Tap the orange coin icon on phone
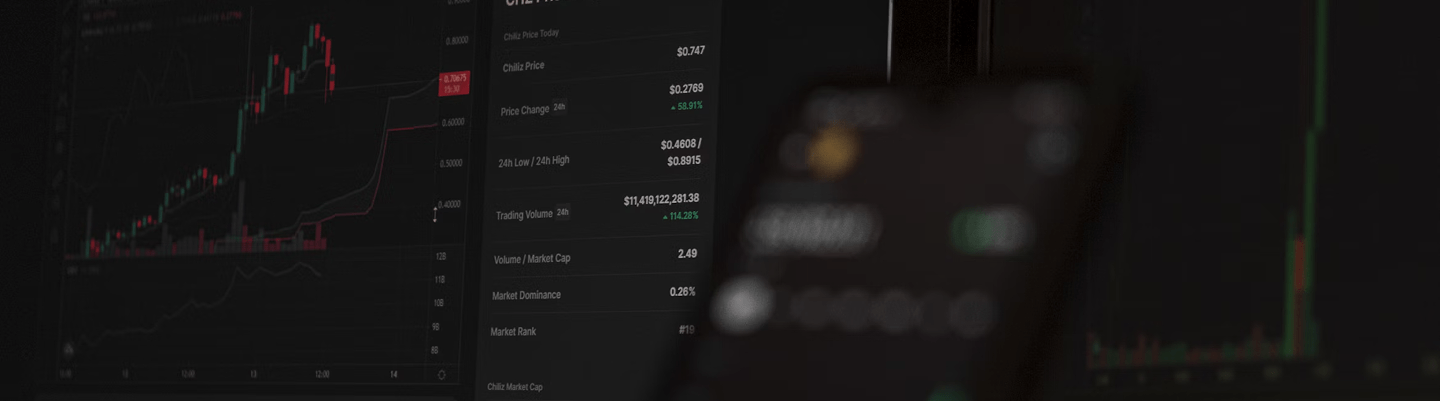Image resolution: width=1440 pixels, height=401 pixels. tap(834, 152)
